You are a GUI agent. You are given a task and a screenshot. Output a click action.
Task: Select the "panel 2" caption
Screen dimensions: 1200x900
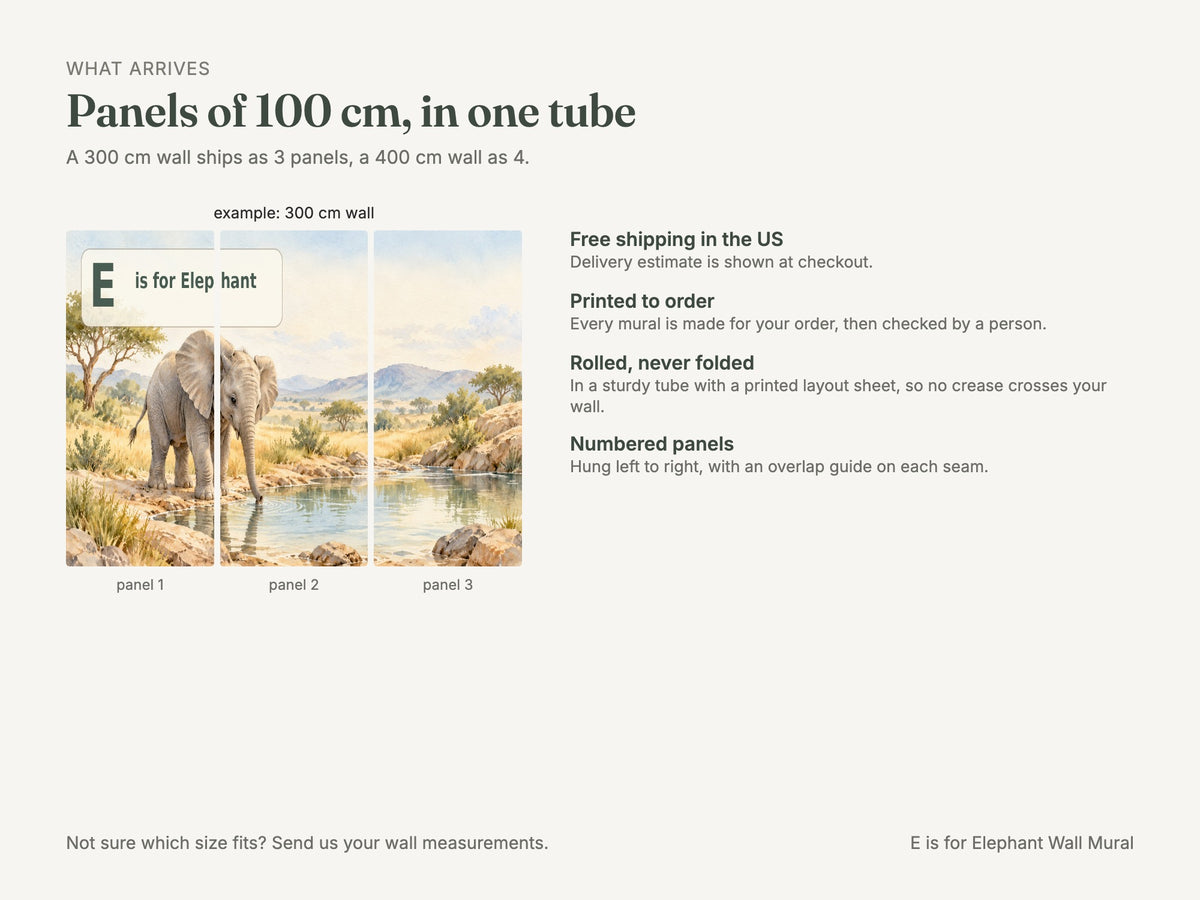coord(294,585)
